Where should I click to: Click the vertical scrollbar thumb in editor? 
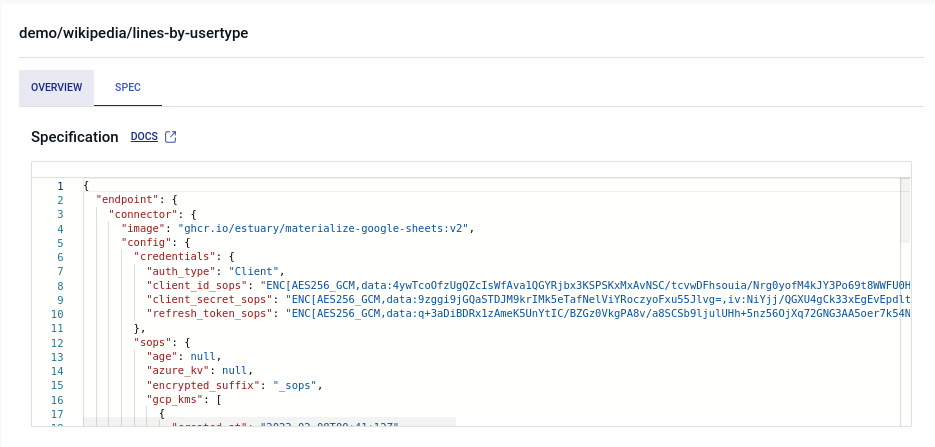coord(905,211)
